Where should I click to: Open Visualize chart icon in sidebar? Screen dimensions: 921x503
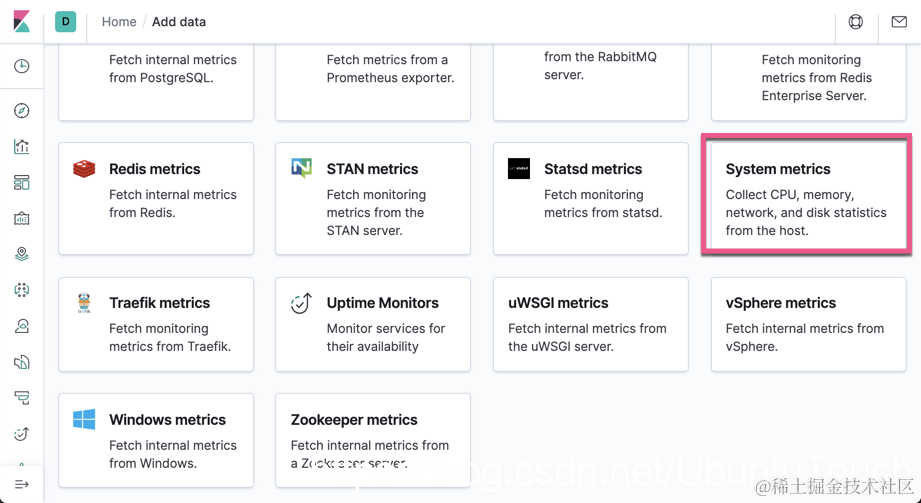[x=22, y=147]
